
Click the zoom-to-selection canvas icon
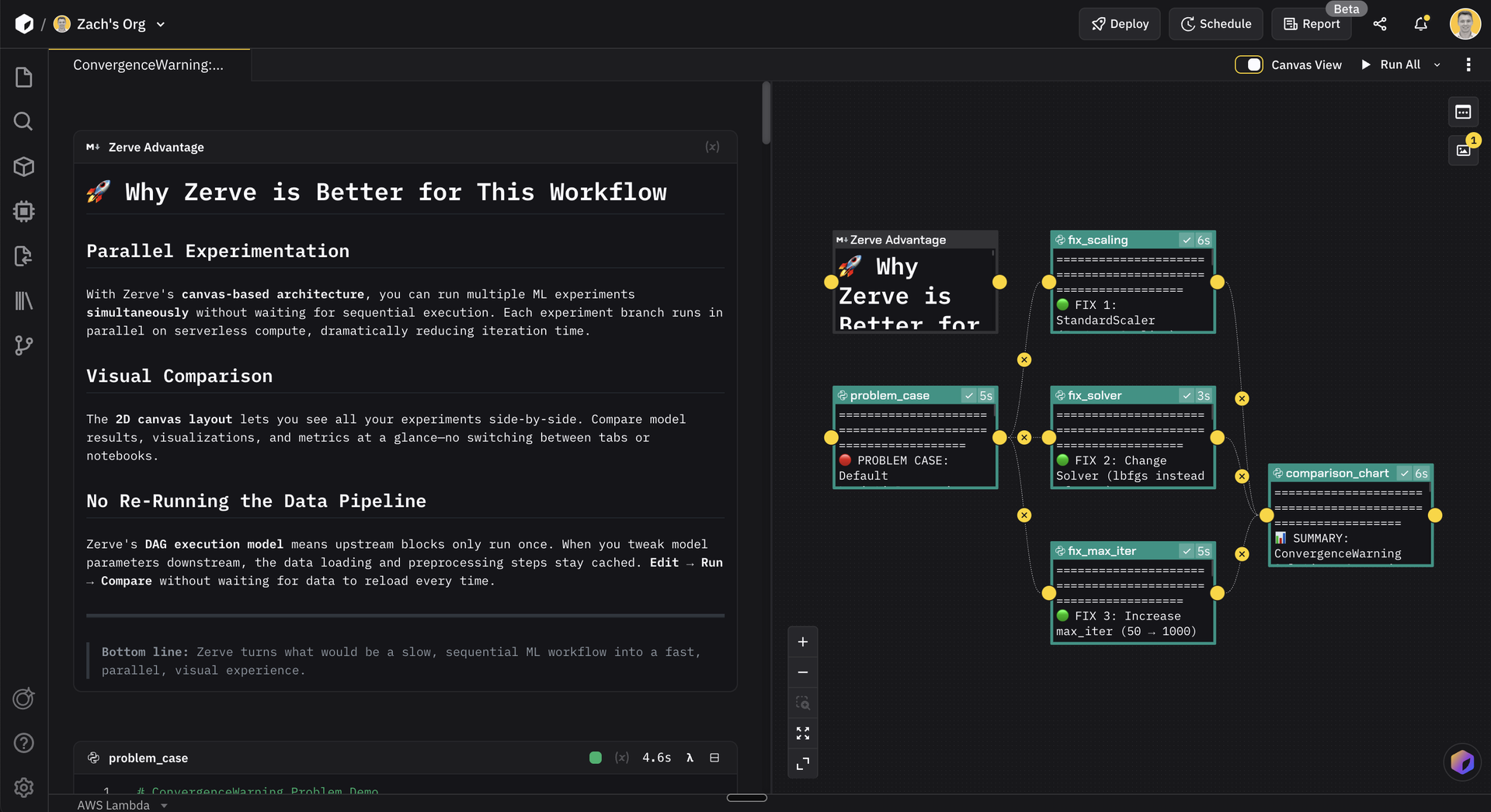(803, 703)
